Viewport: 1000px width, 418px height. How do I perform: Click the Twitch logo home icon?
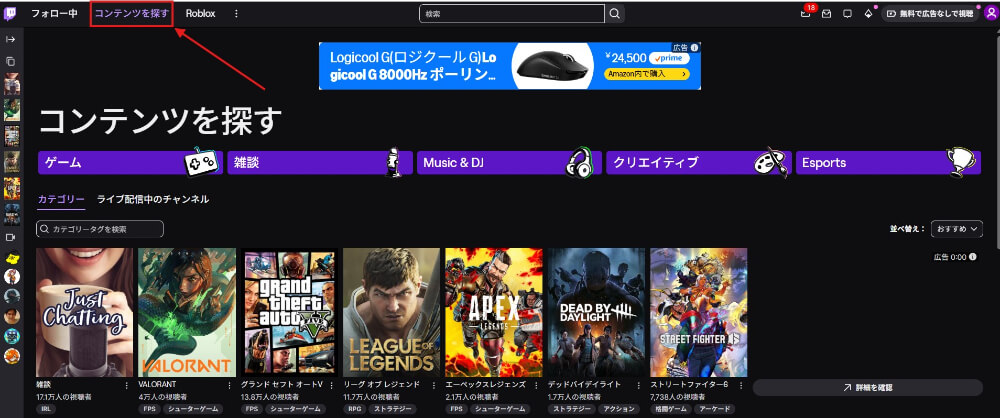(11, 14)
